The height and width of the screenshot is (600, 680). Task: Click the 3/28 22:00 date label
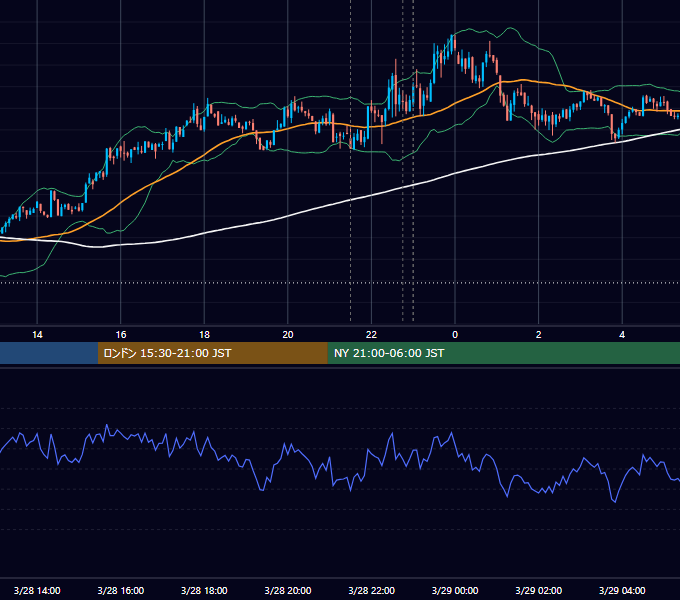pyautogui.click(x=372, y=590)
